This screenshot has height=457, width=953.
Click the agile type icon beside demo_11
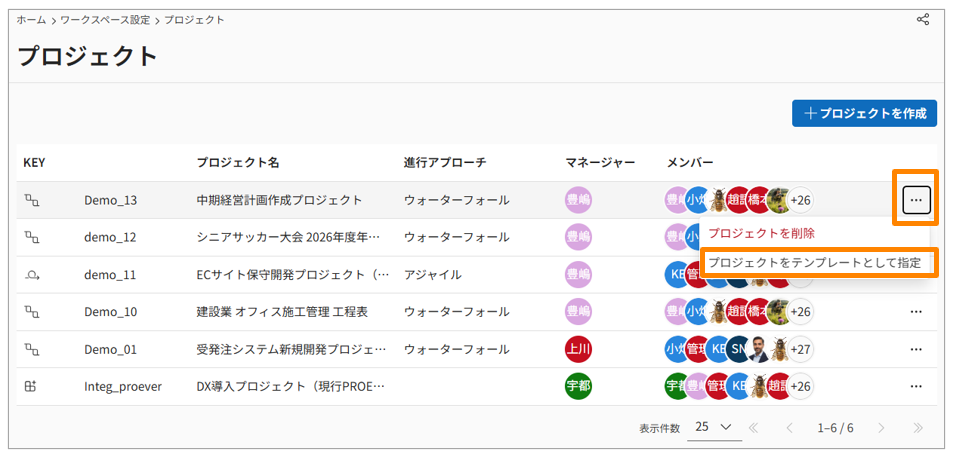[32, 275]
